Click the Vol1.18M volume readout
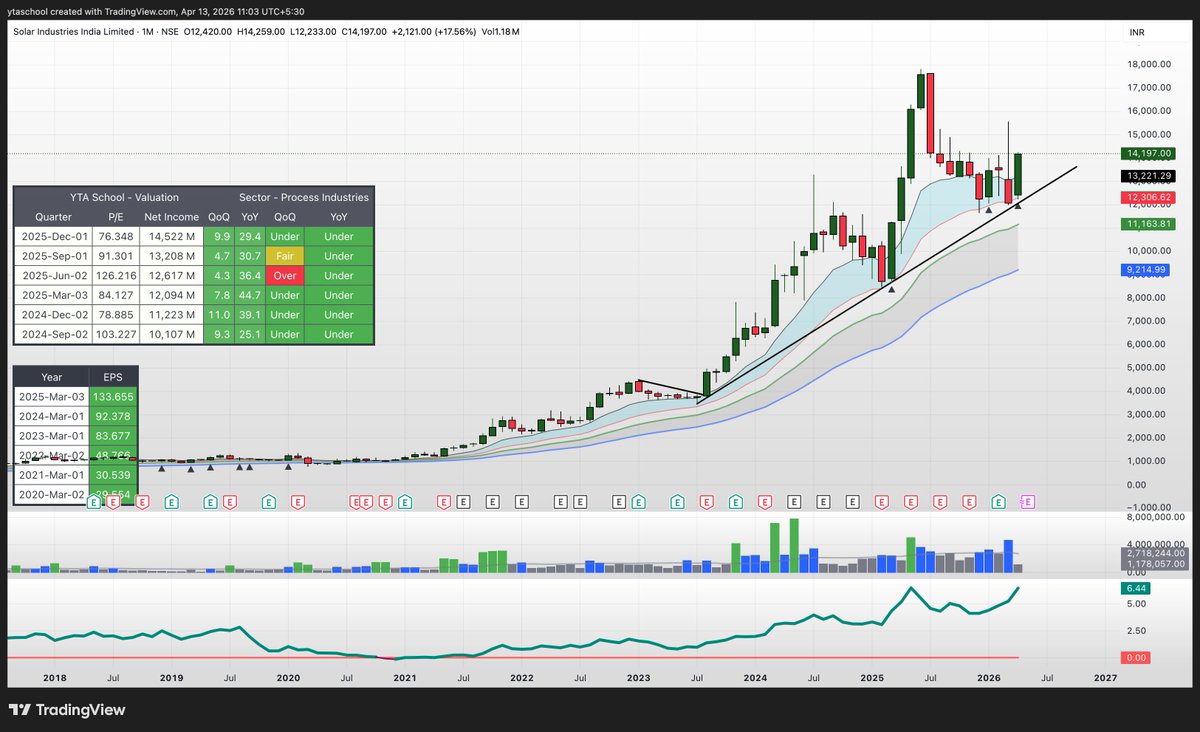The width and height of the screenshot is (1200, 732). coord(500,32)
